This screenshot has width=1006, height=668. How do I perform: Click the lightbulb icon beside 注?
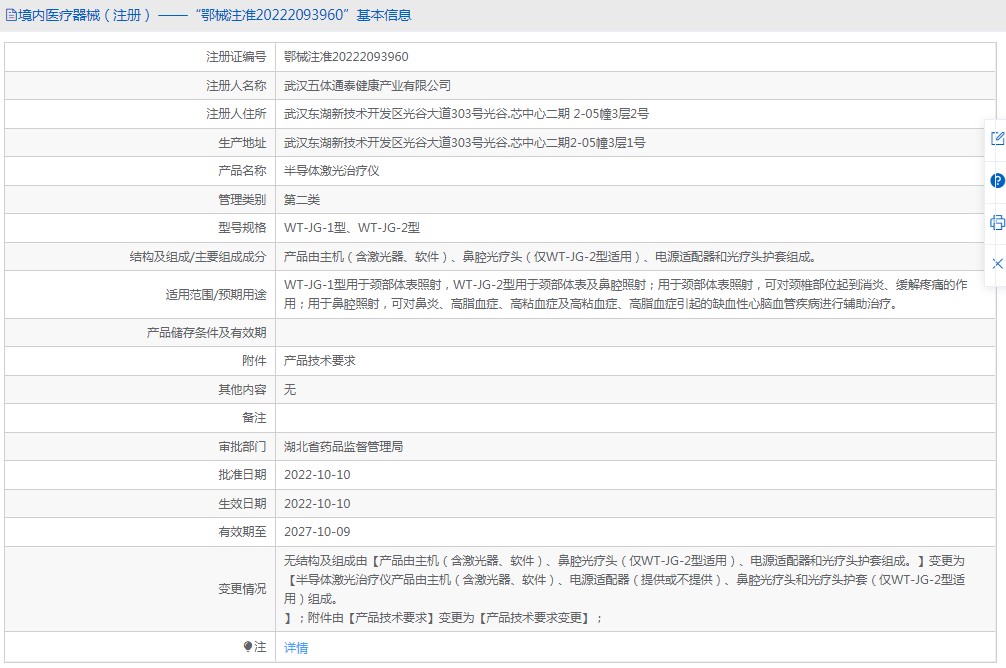[x=248, y=646]
